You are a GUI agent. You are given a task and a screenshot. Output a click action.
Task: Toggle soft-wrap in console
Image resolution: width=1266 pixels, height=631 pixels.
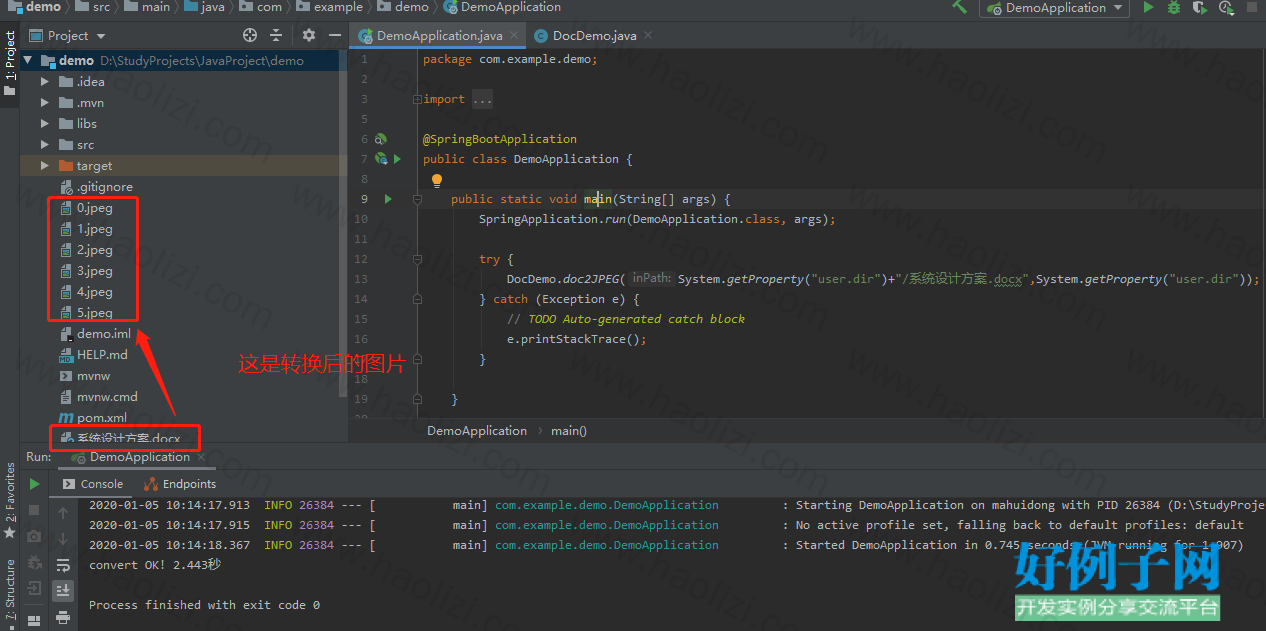[x=63, y=565]
